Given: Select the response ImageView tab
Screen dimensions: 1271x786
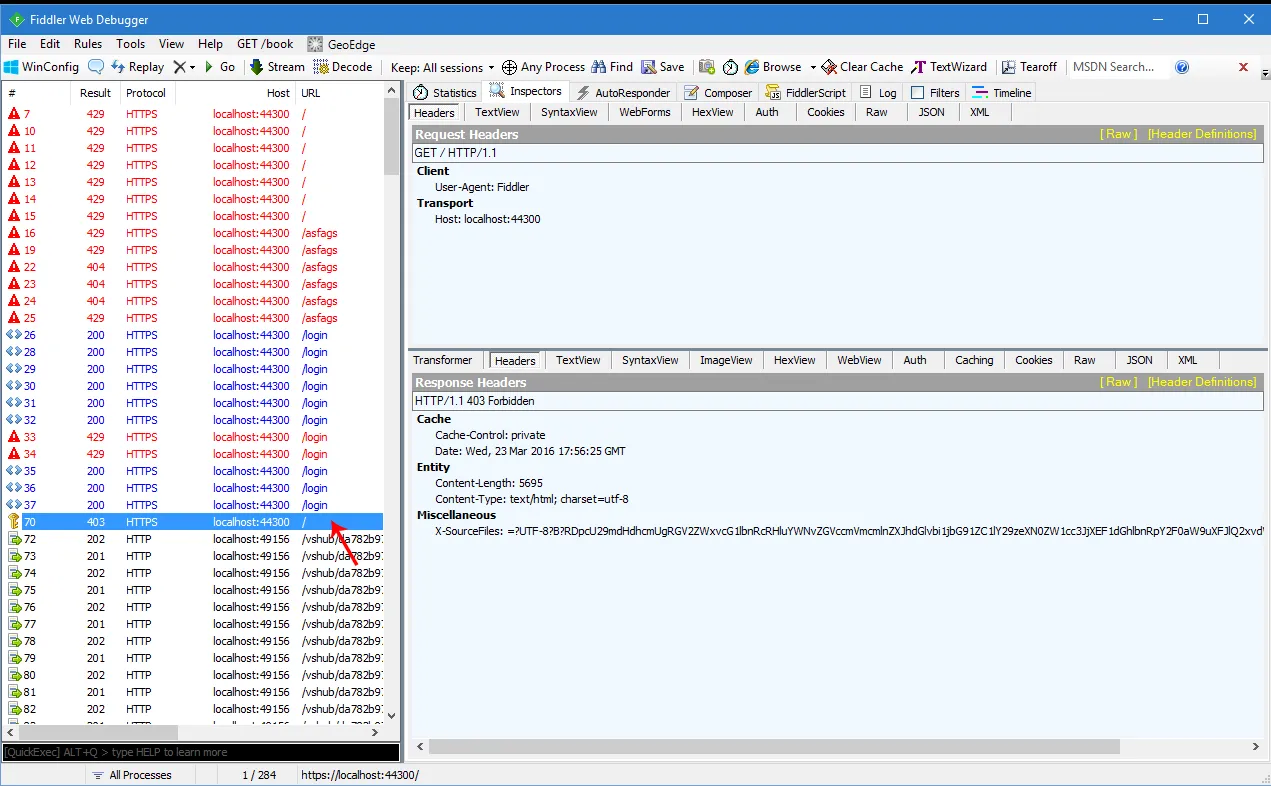Looking at the screenshot, I should (x=726, y=361).
